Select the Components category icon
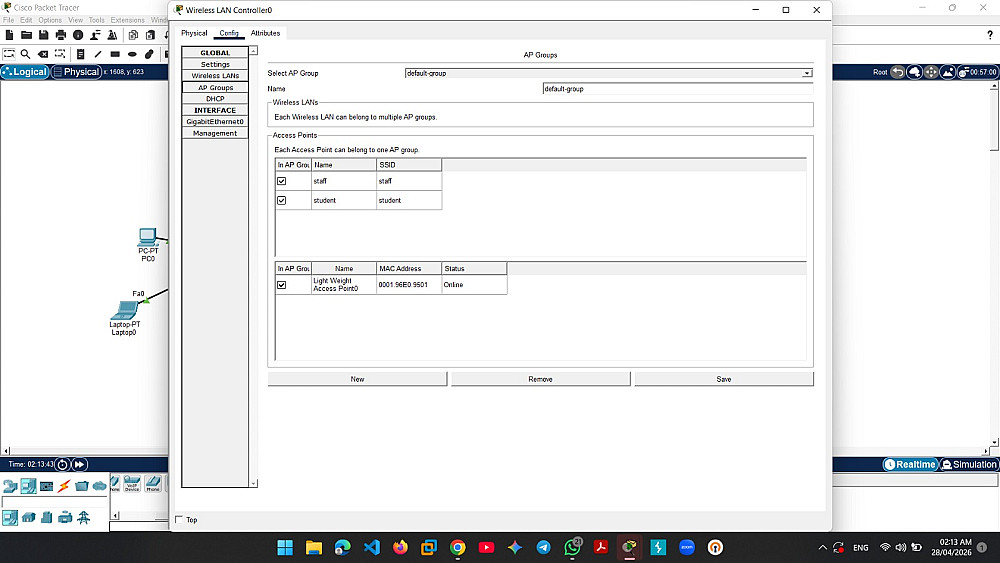The image size is (1000, 563). (46, 486)
